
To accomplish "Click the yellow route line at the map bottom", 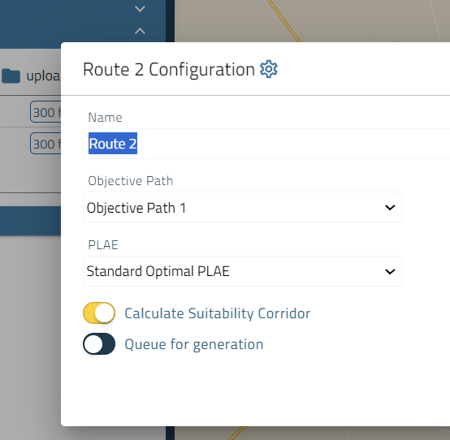I will coord(237,433).
